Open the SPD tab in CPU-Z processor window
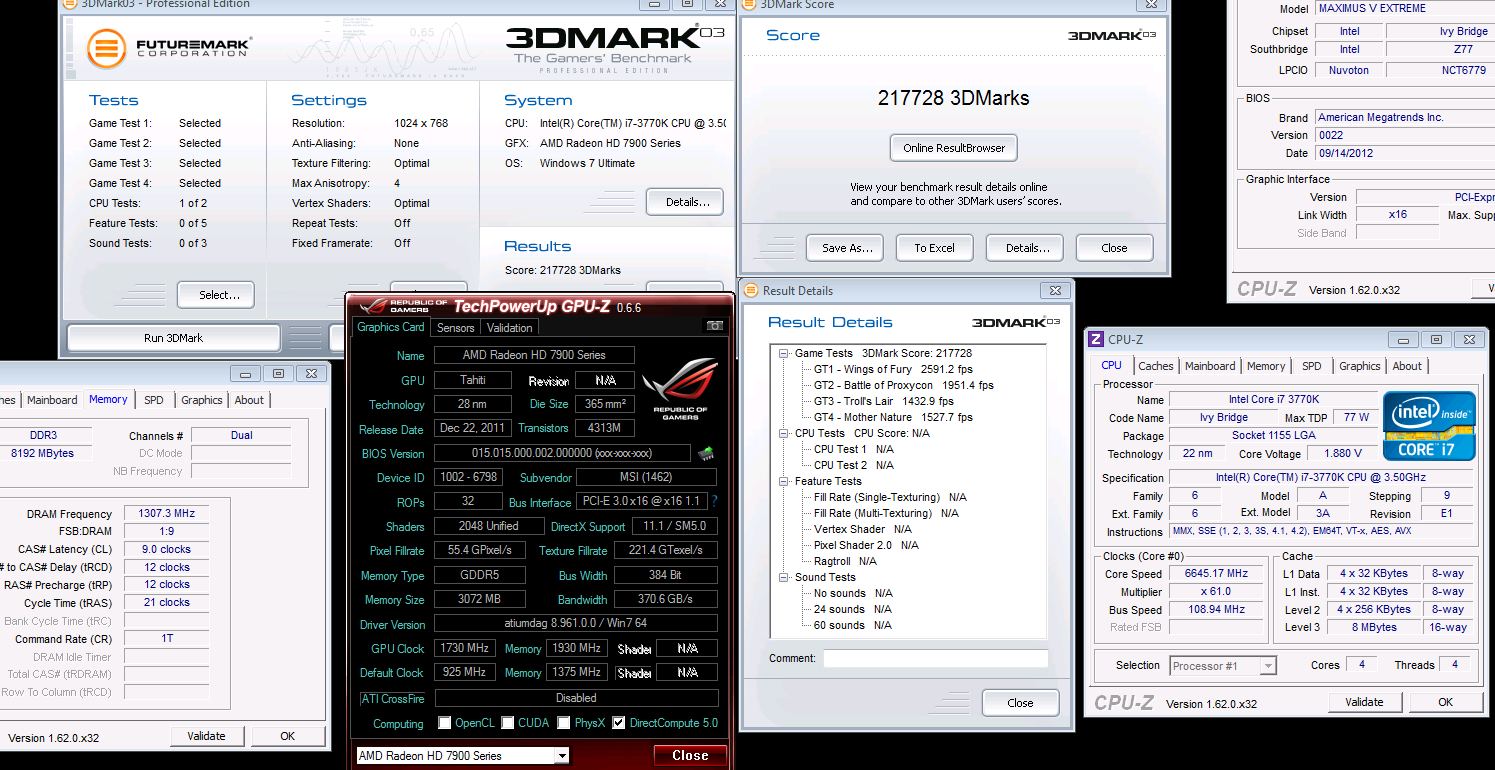This screenshot has width=1495, height=770. 1312,366
